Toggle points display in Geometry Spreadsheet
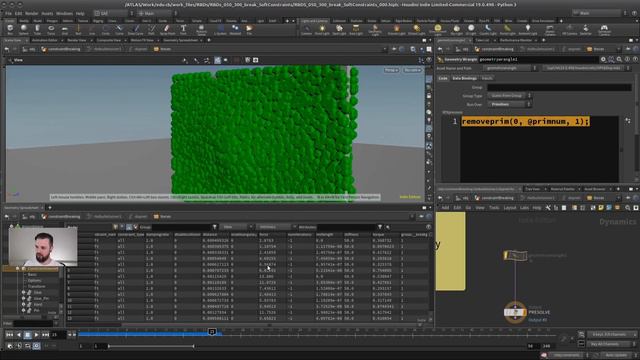The image size is (640, 360). pos(116,227)
